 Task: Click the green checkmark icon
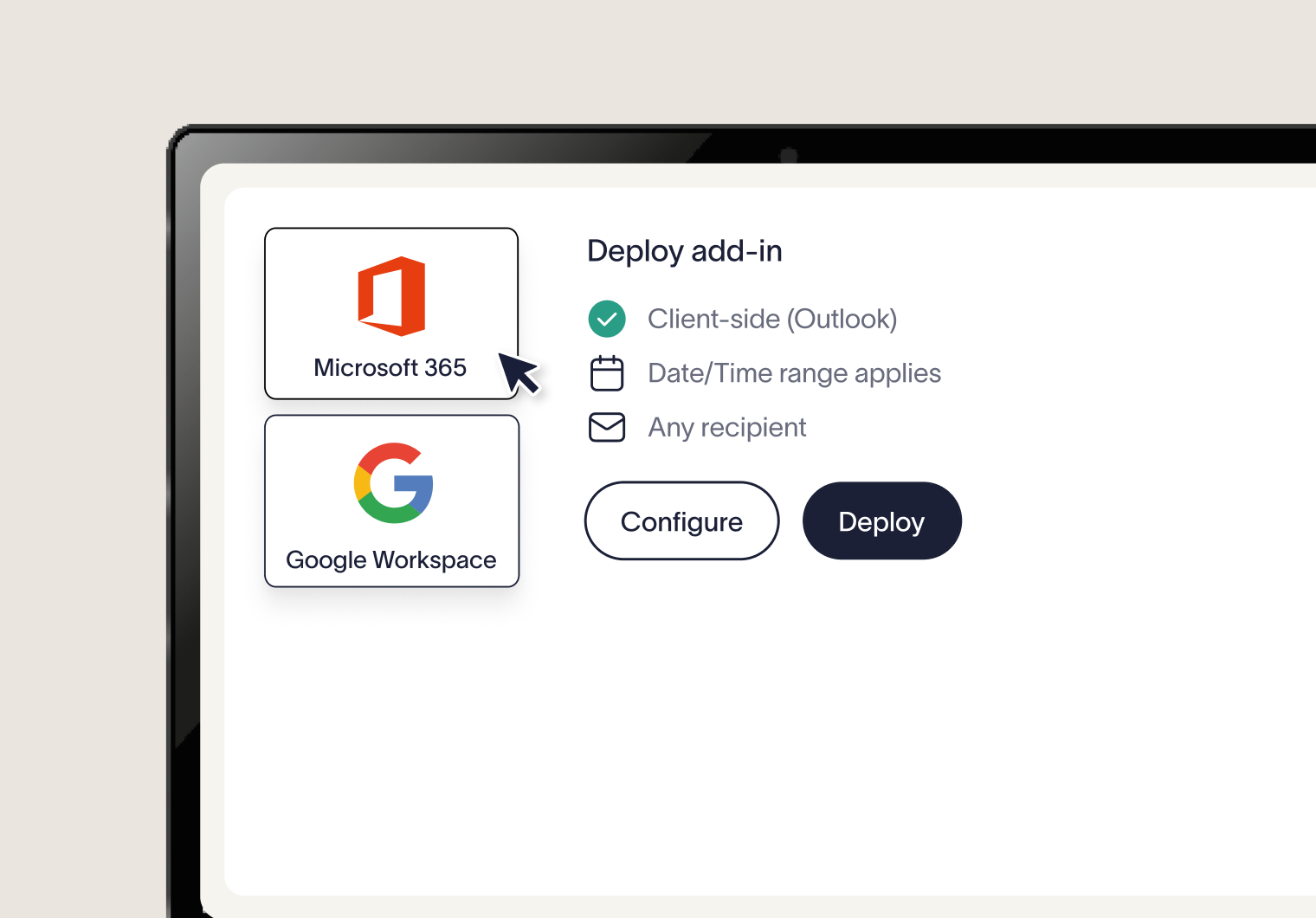tap(607, 319)
